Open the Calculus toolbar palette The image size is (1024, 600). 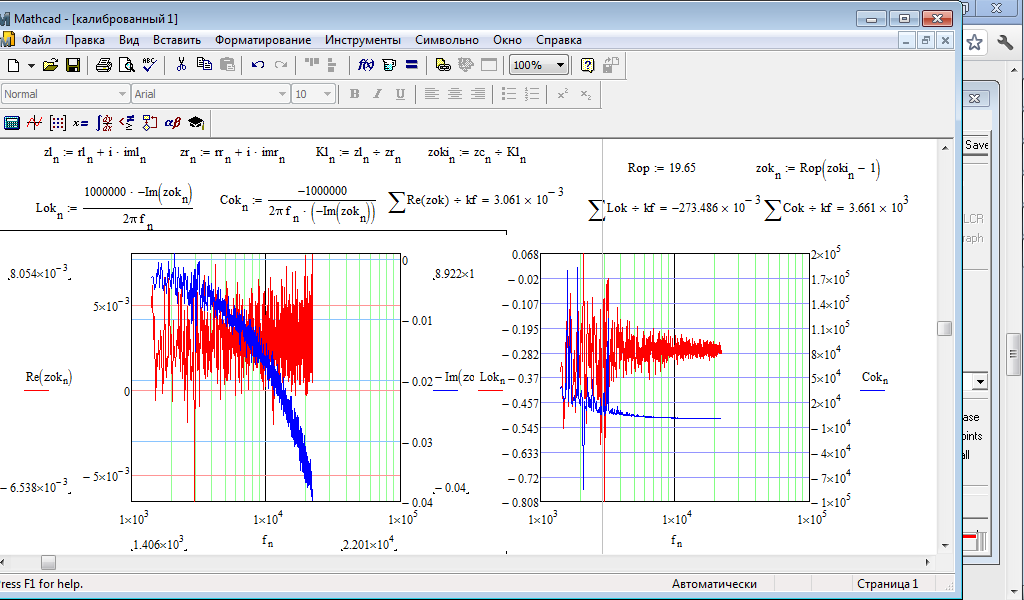(x=104, y=123)
